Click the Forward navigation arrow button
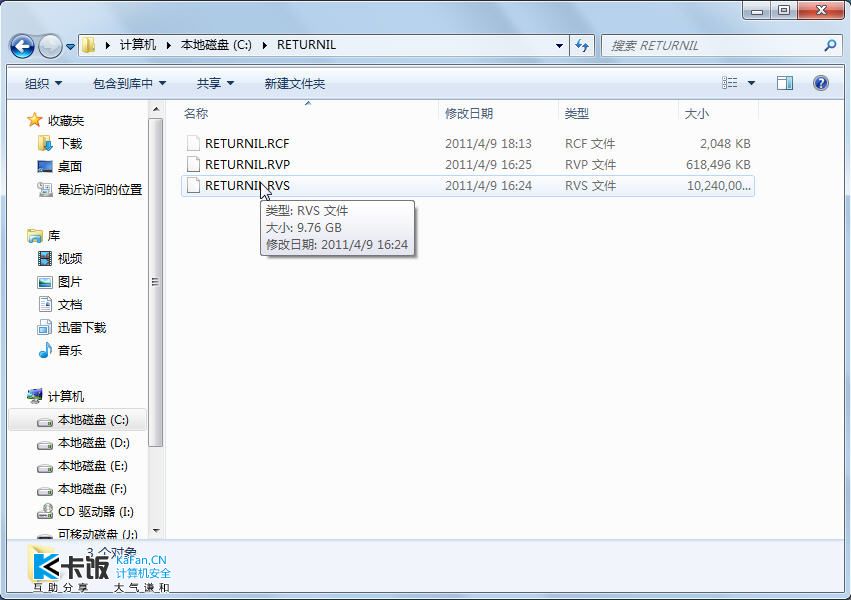Screen dimensions: 851x600 [50, 46]
